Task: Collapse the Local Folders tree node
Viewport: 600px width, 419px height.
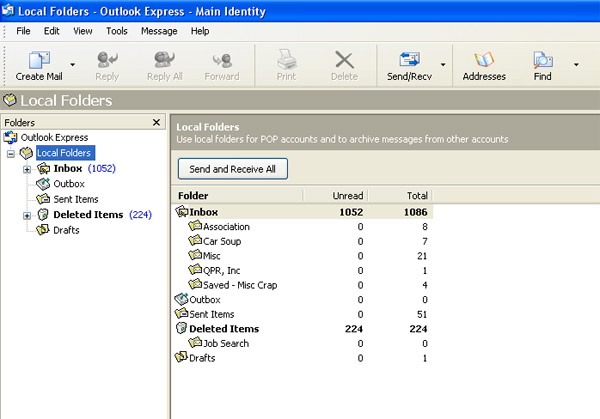Action: pos(11,154)
